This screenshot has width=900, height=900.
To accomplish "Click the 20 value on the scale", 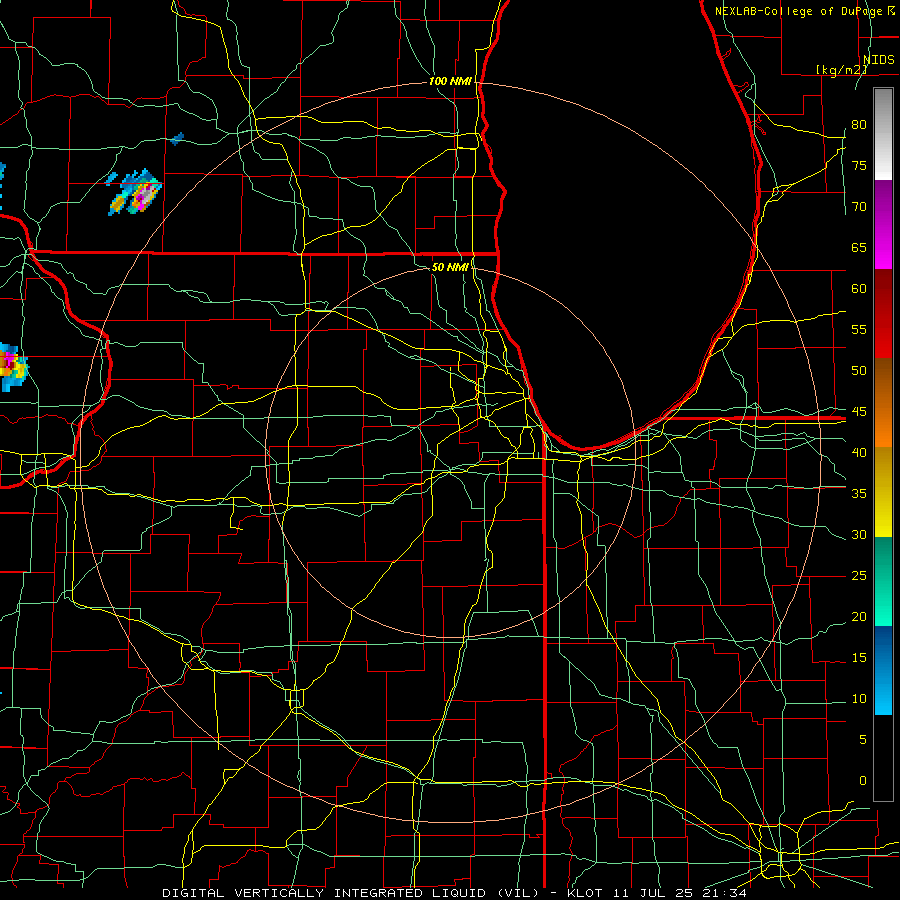I will click(x=859, y=616).
